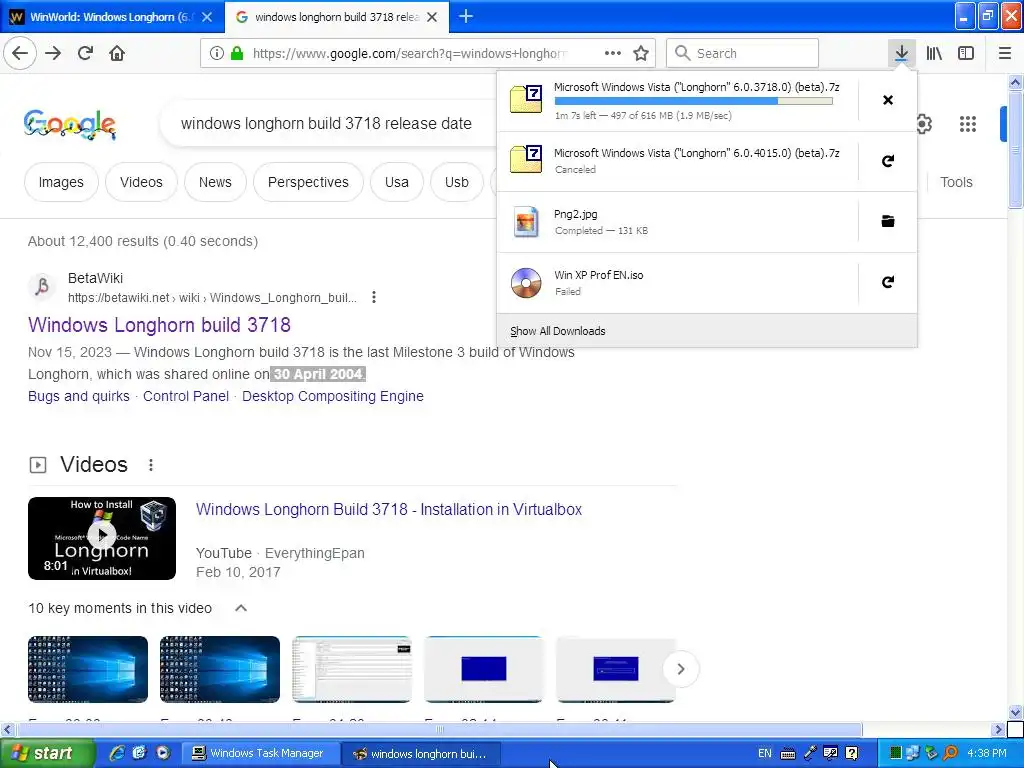Filter results by Perspectives

point(308,182)
